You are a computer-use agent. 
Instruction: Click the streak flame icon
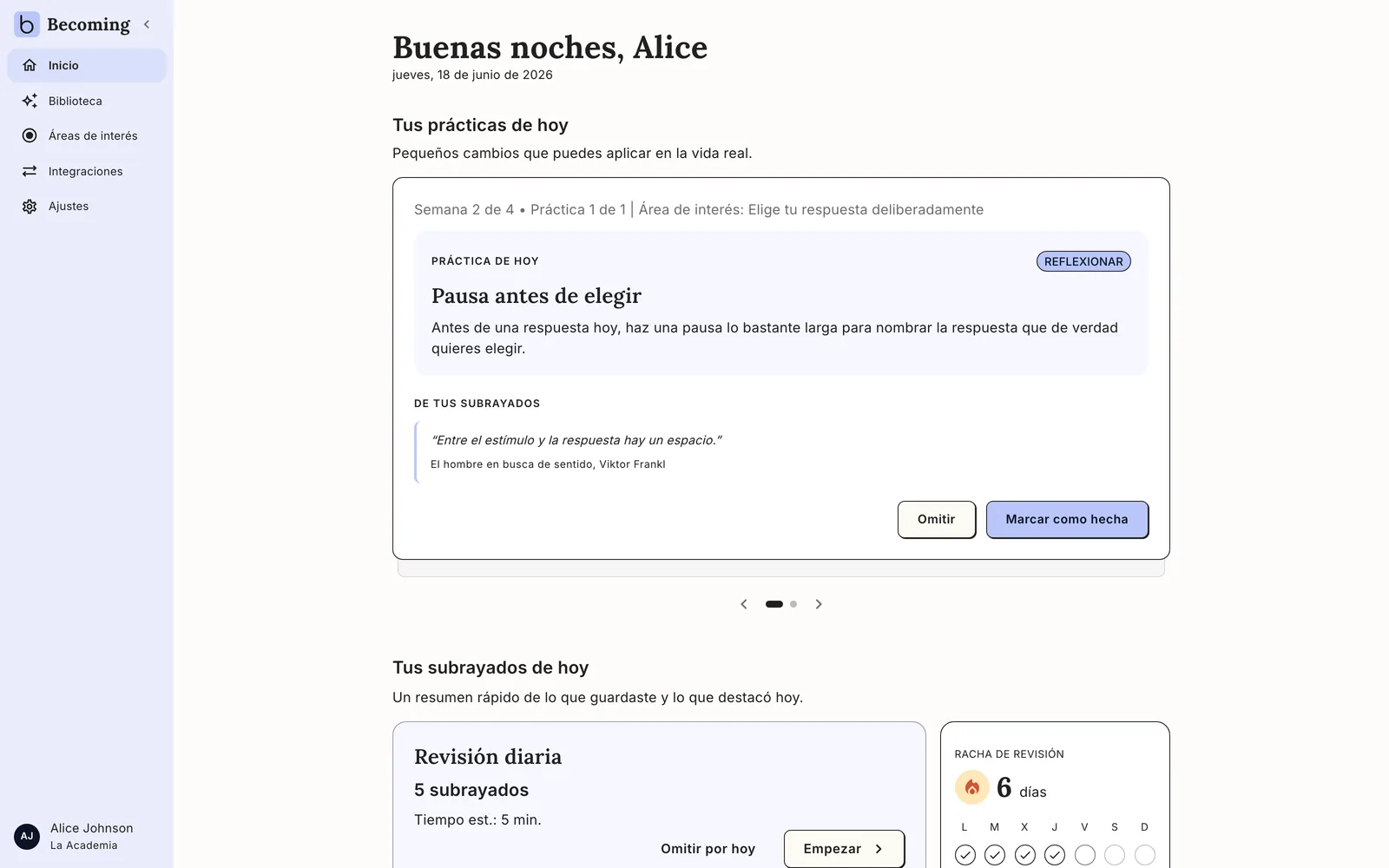pos(972,787)
